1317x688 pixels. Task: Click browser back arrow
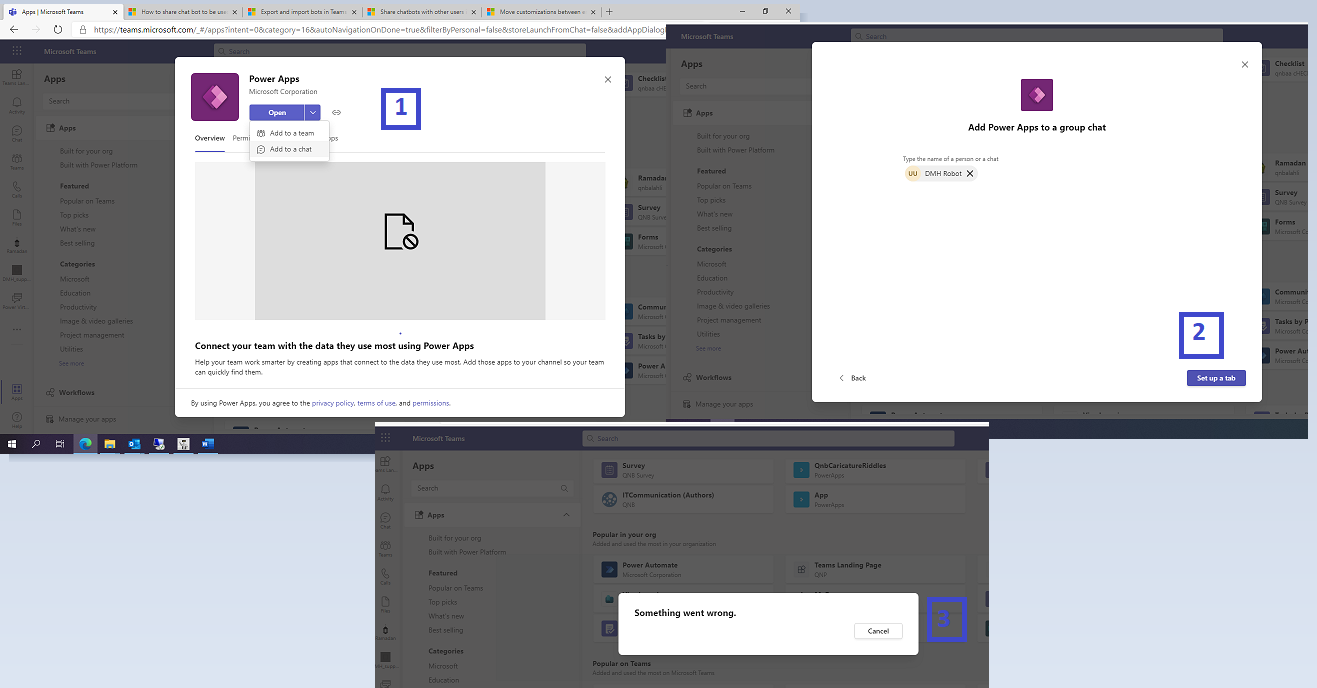(x=15, y=29)
